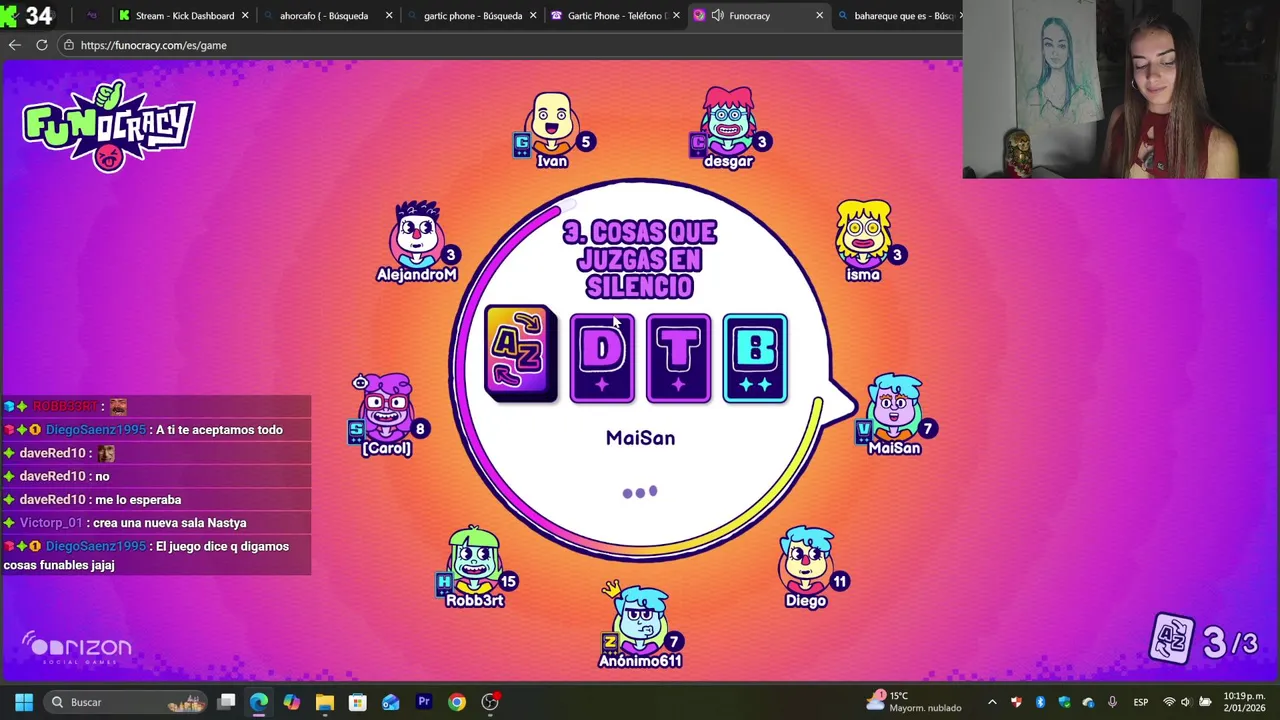Switch to the Gartic Phone - Teléfono tab
This screenshot has width=1280, height=720.
616,15
